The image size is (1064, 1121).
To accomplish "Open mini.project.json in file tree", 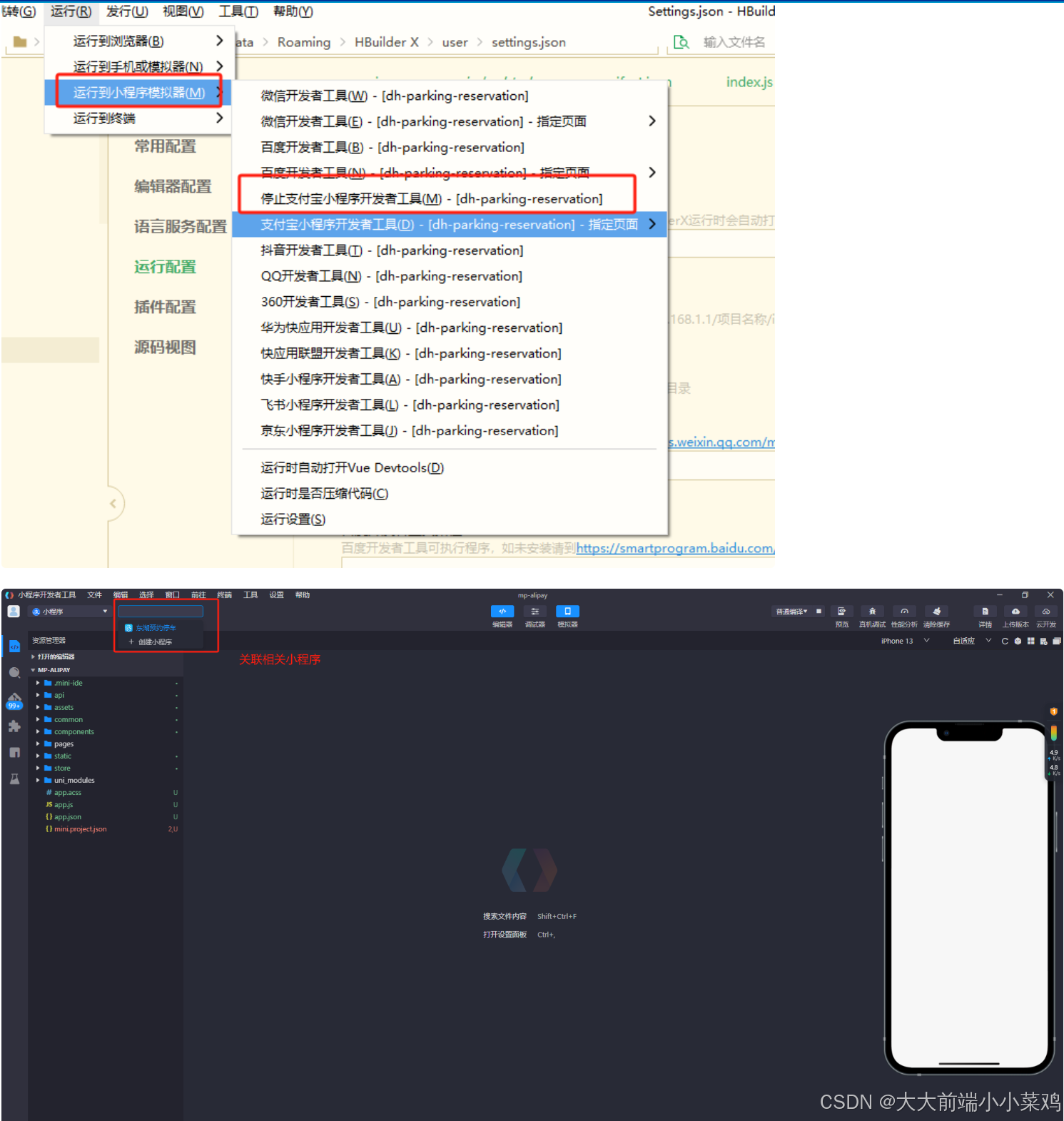I will click(x=80, y=828).
